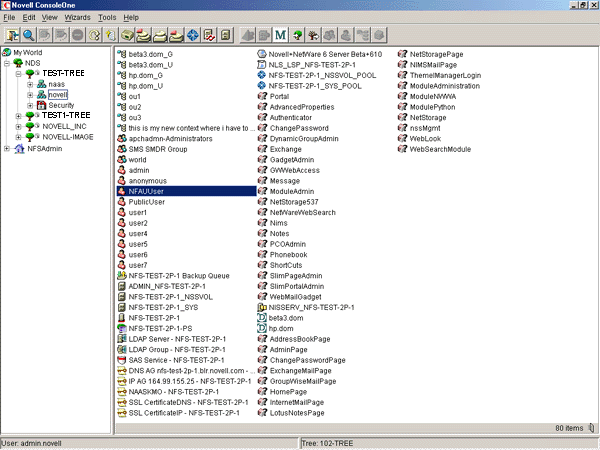Viewport: 600px width, 450px height.
Task: Click the NFSAdmin house icon in tree
Action: (19, 149)
